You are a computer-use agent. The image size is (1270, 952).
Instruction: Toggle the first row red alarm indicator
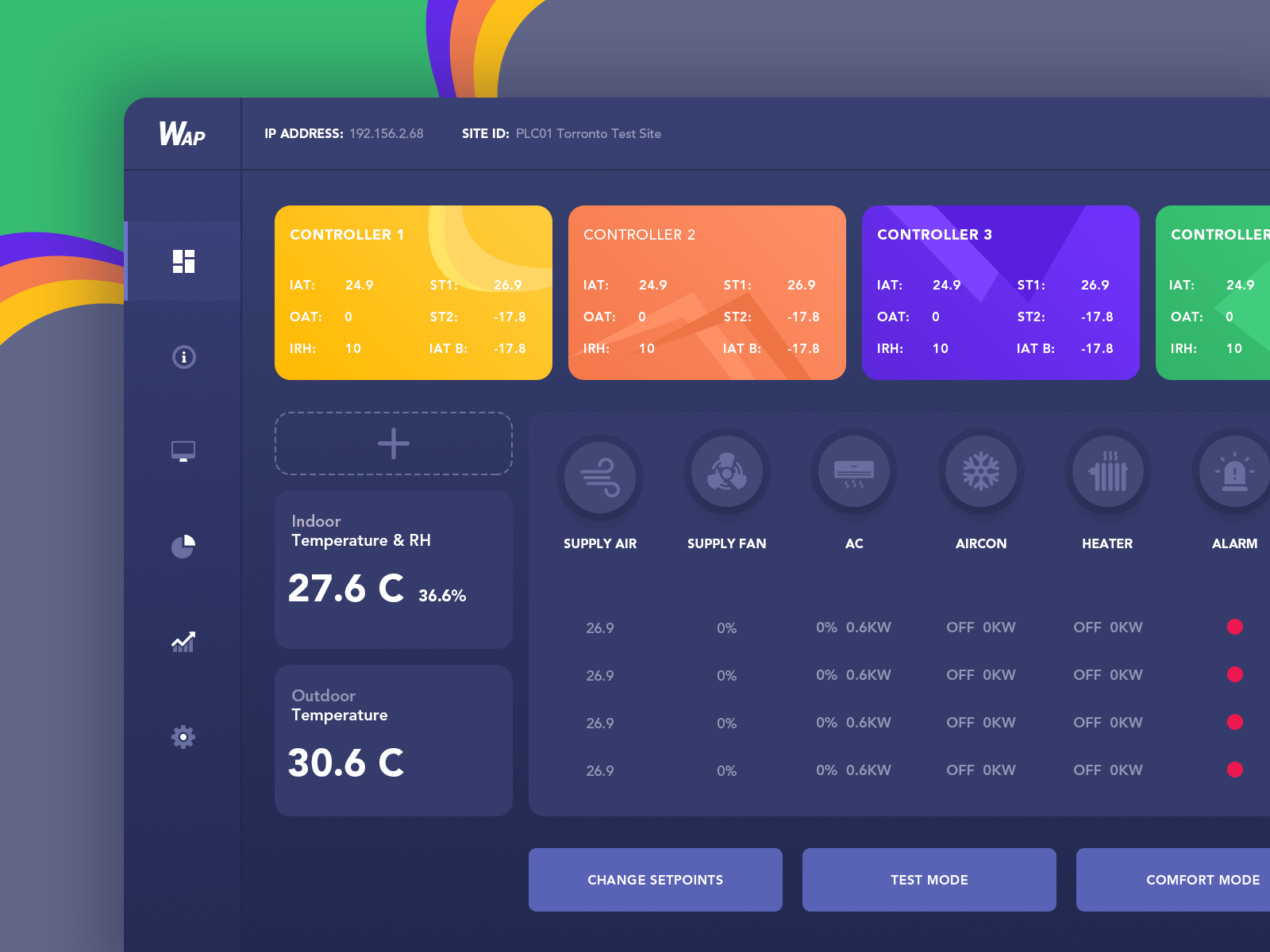[x=1234, y=627]
